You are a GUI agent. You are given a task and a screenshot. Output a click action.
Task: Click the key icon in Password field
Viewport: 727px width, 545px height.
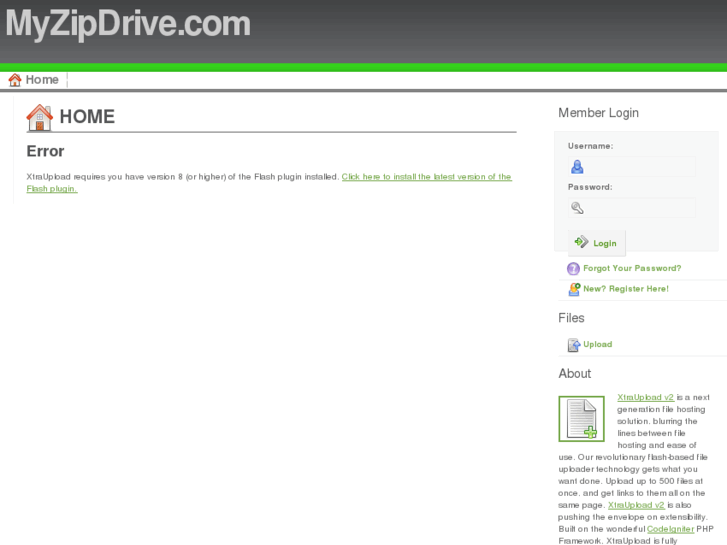tap(577, 208)
